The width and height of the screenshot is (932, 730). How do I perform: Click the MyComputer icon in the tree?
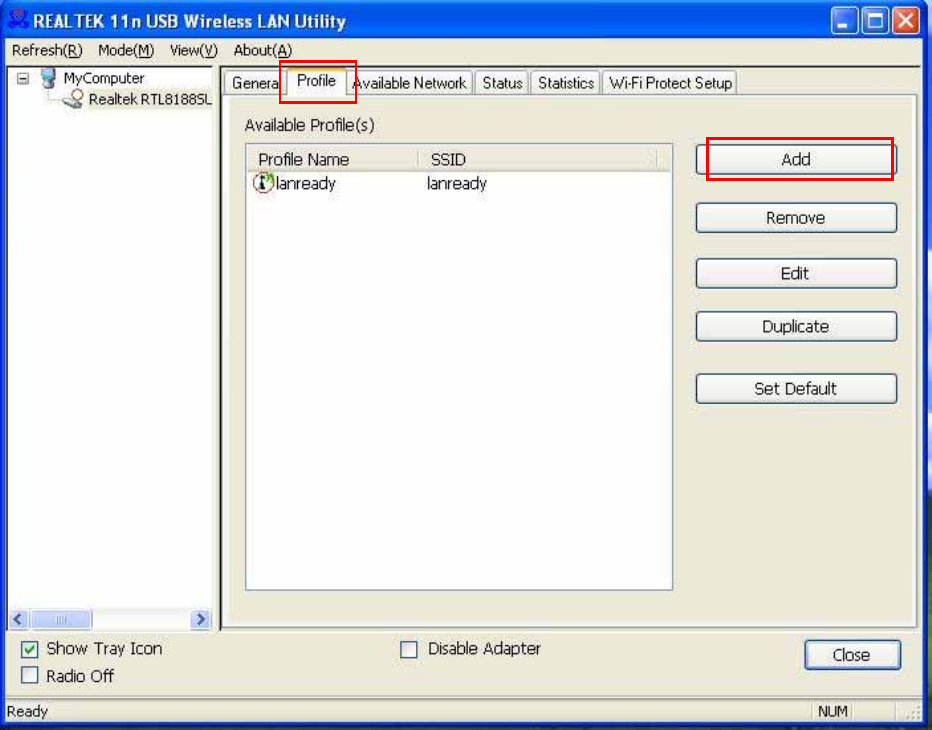click(49, 78)
